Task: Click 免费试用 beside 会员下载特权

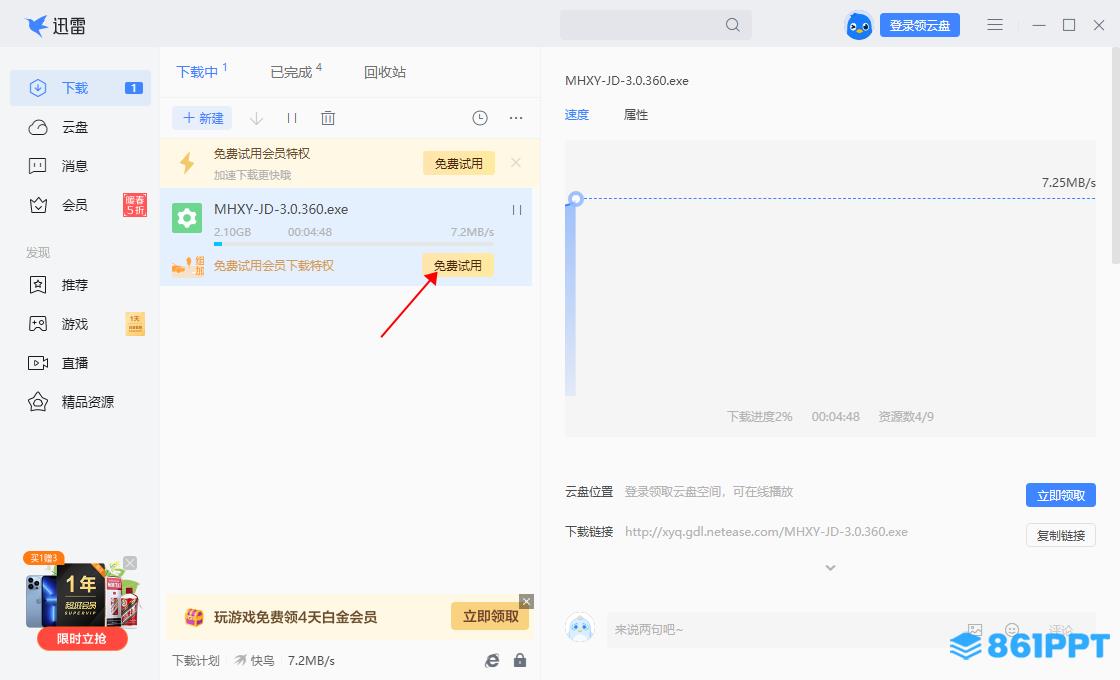Action: tap(458, 266)
